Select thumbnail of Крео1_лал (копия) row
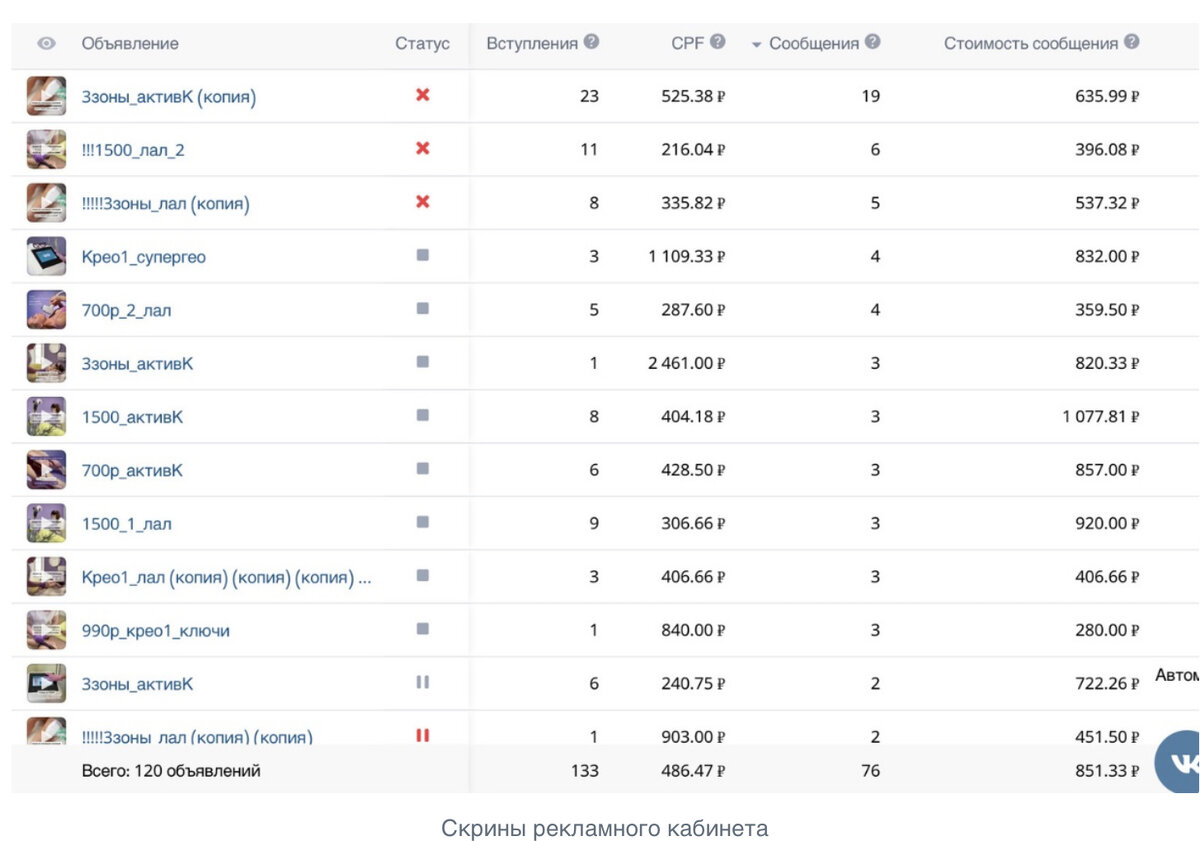 click(46, 577)
